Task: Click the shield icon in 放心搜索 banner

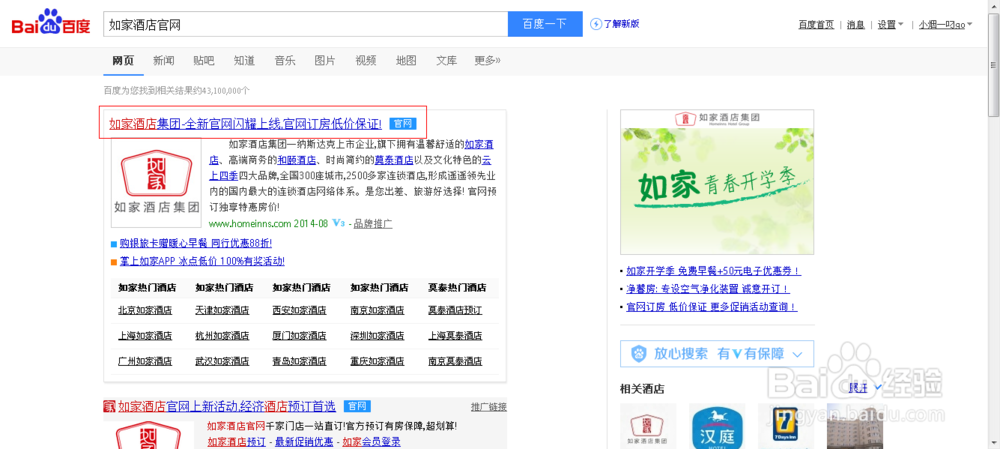Action: click(639, 353)
